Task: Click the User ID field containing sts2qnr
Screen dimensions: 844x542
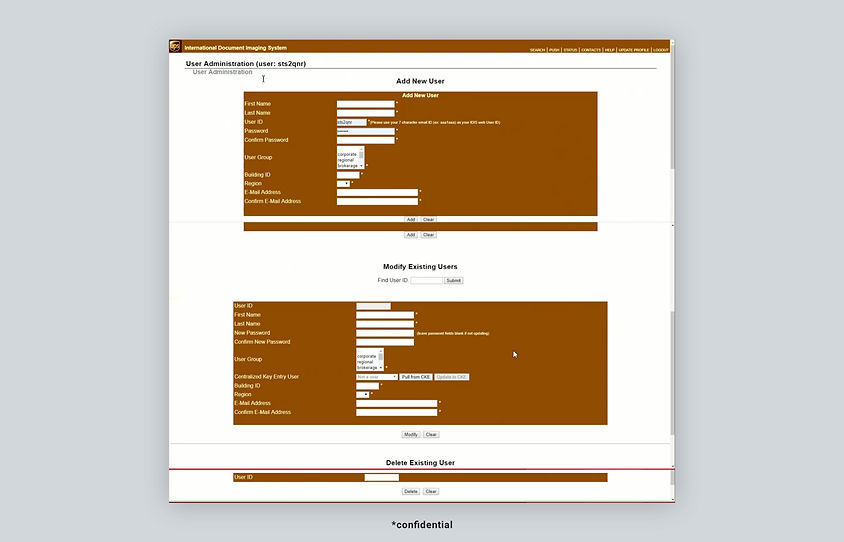Action: coord(351,122)
